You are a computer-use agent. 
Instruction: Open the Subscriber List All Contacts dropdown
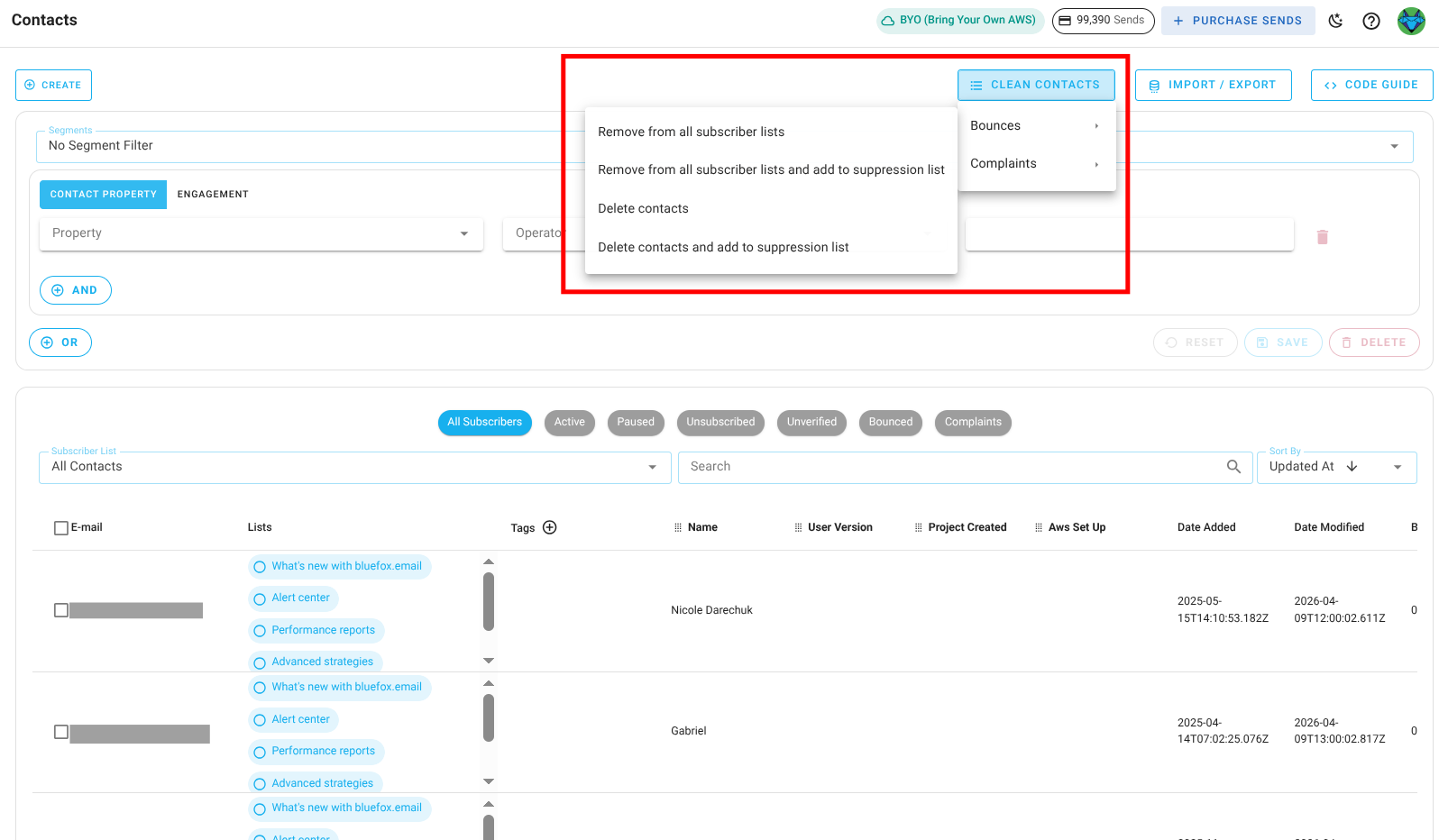click(x=355, y=467)
